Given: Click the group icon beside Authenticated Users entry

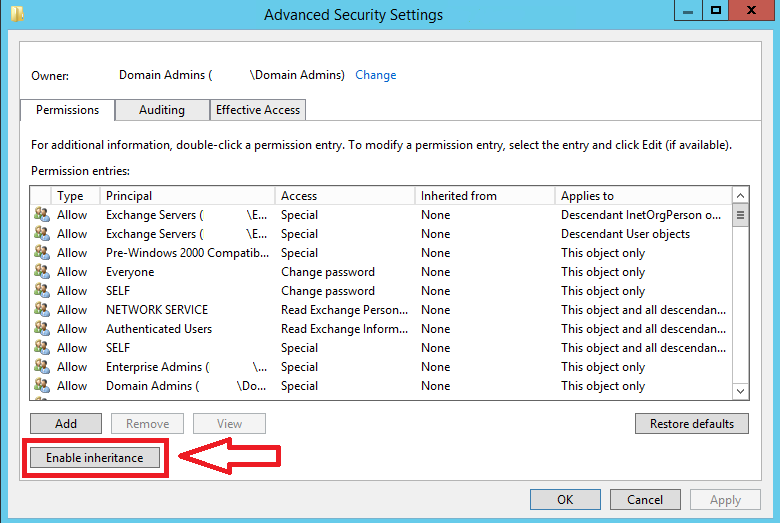Looking at the screenshot, I should (42, 328).
